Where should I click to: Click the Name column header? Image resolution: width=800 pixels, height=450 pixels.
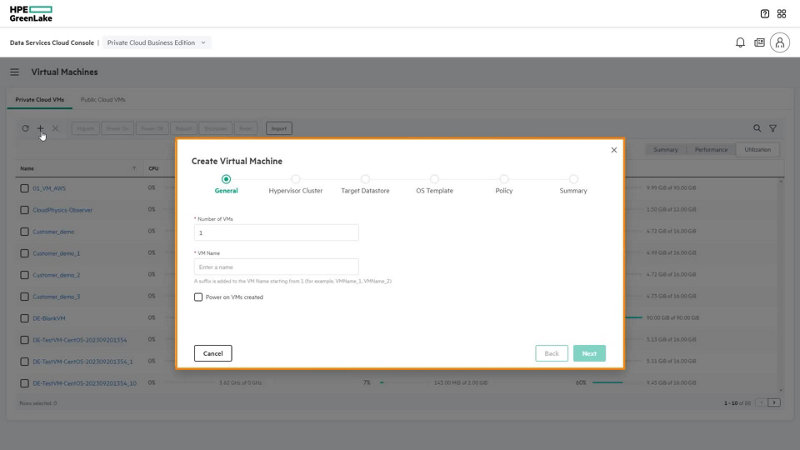tap(27, 168)
